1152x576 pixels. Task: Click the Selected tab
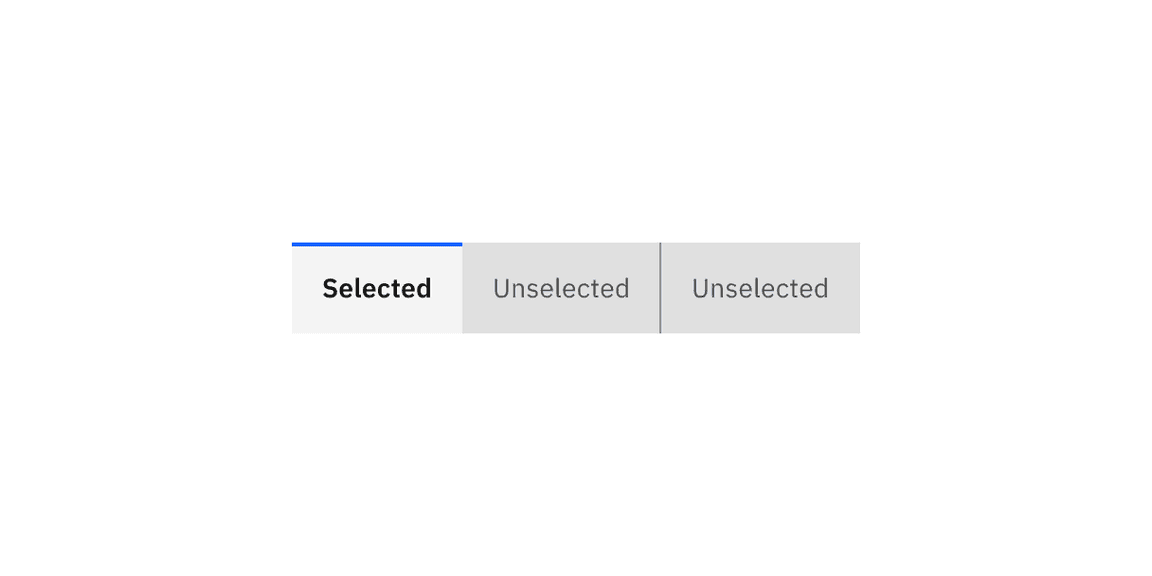pyautogui.click(x=377, y=288)
